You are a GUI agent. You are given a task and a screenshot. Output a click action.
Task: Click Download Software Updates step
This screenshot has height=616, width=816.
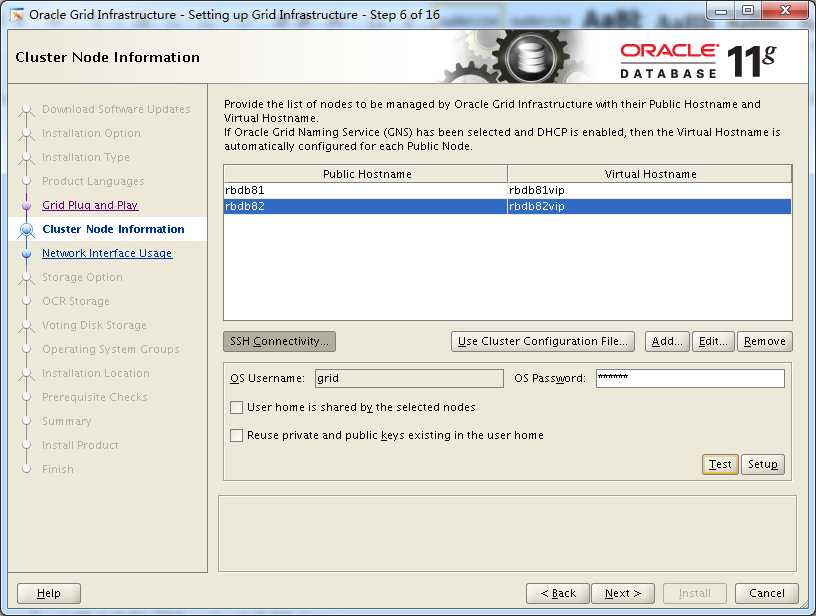tap(116, 109)
